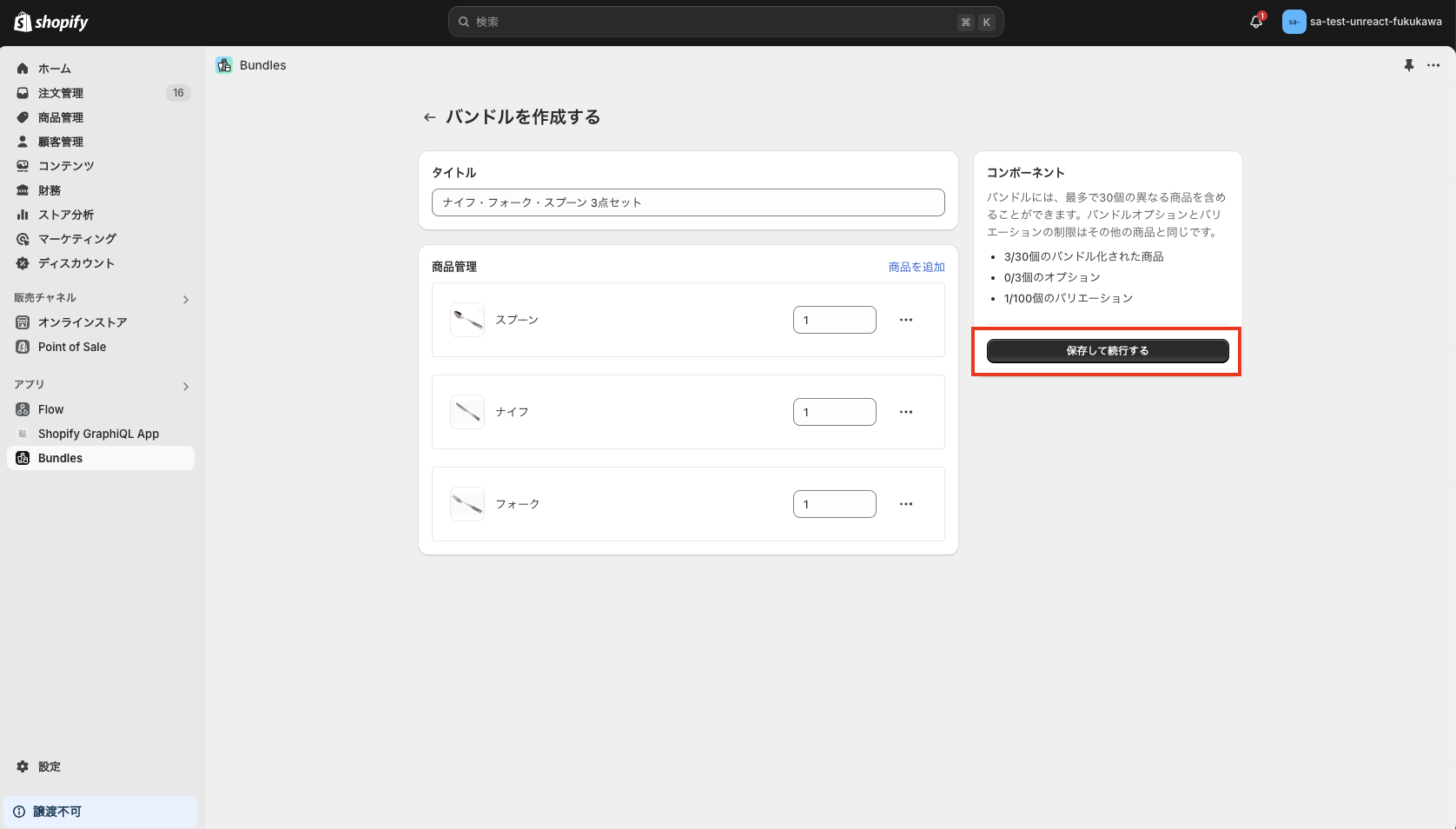The image size is (1456, 829).
Task: Open the ディスカウント (Discounts) section
Action: [x=76, y=263]
